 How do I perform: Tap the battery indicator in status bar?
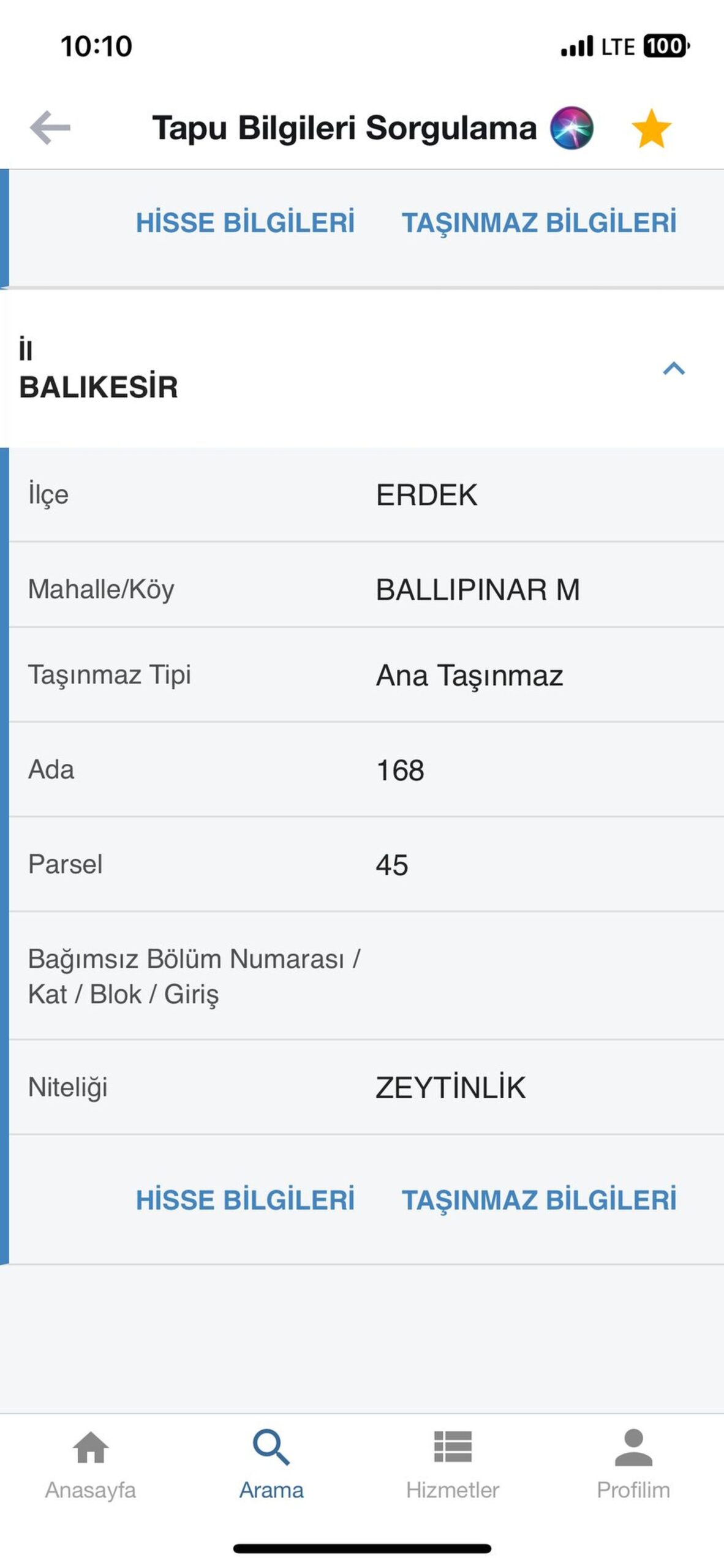click(x=666, y=46)
